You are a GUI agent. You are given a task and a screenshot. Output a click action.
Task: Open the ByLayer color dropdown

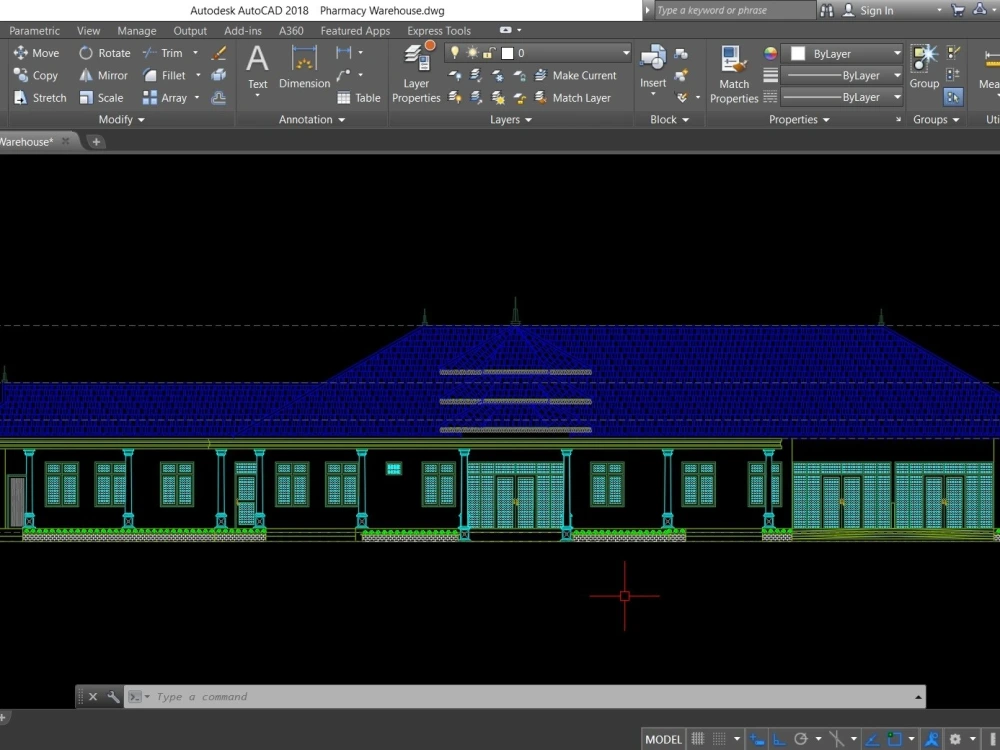coord(895,53)
